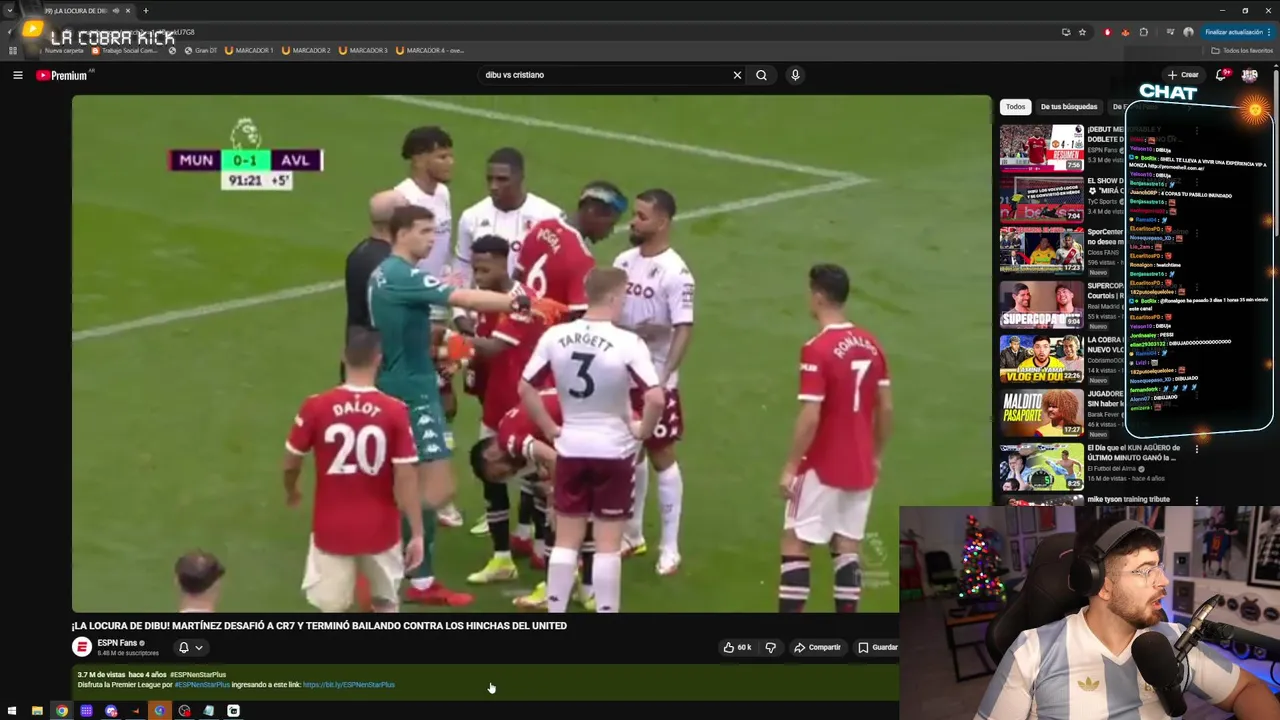Run search with the magnifier button

762,75
